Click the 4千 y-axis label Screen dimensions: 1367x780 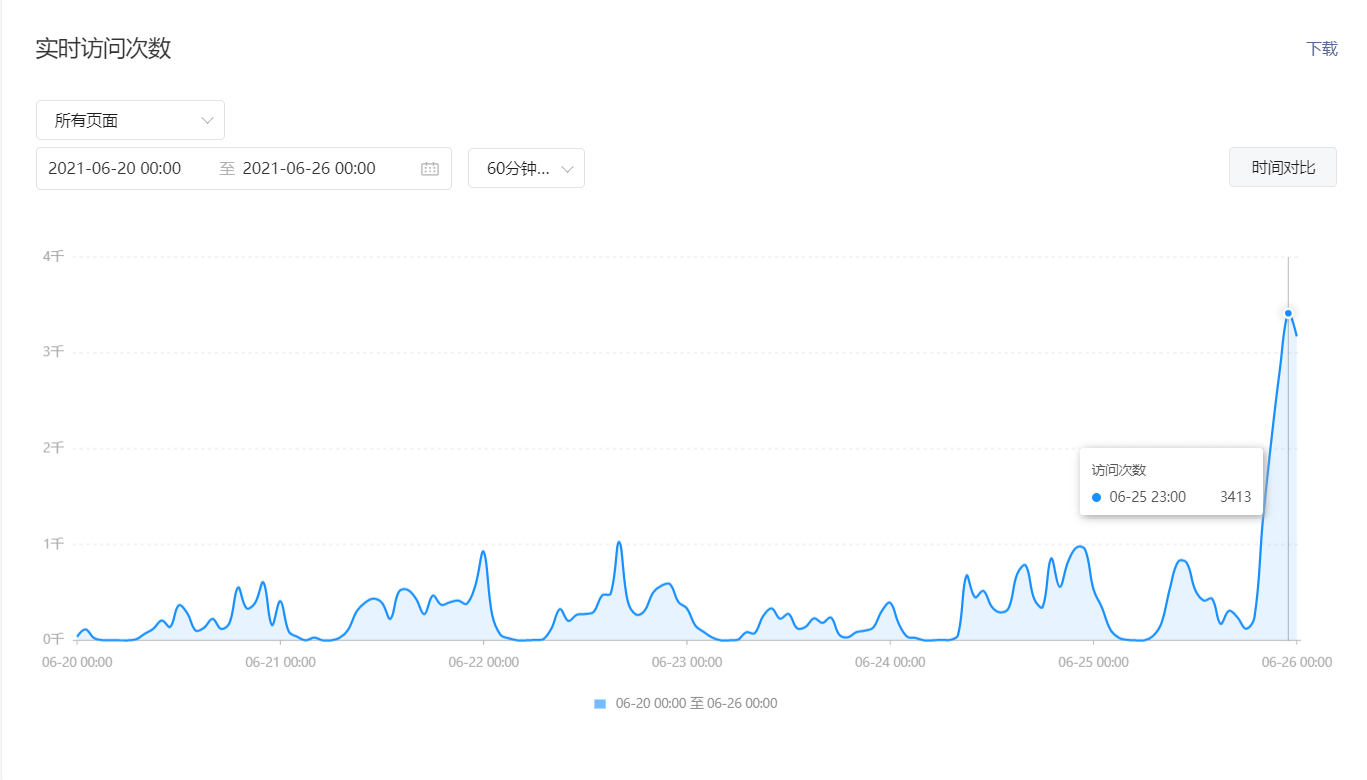[x=53, y=256]
